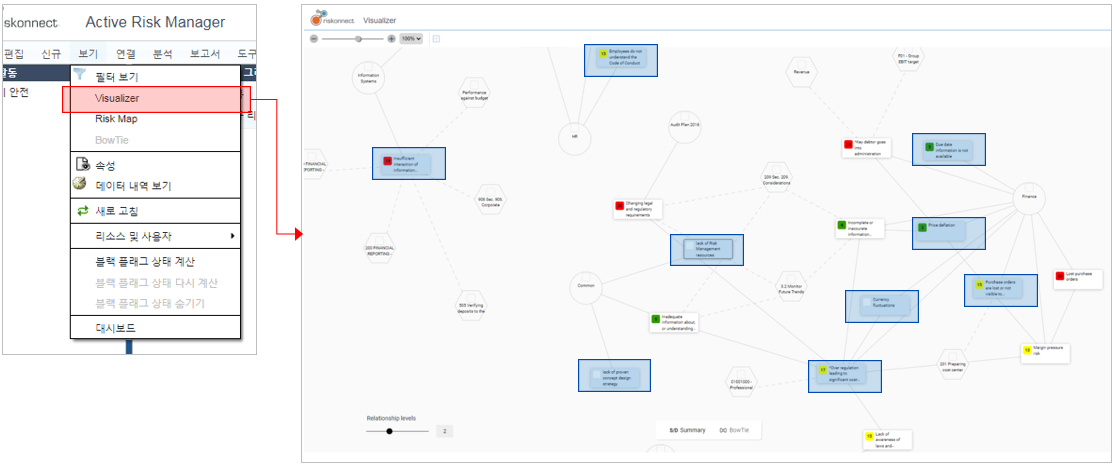Open the 연결 menu
This screenshot has height=465, width=1115.
coord(126,53)
